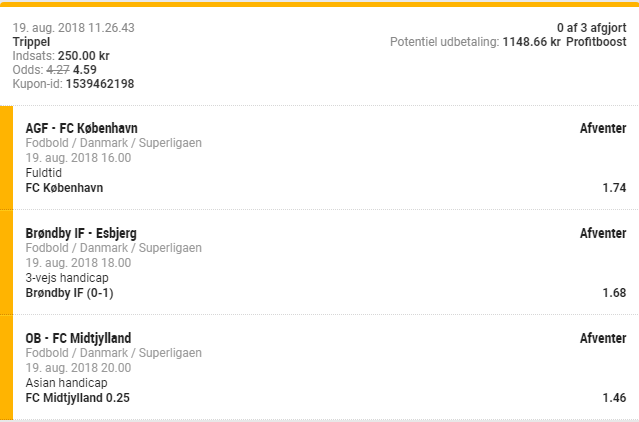This screenshot has height=422, width=639.
Task: Open the Brøndby IF - Esbjerg match
Action: point(81,233)
